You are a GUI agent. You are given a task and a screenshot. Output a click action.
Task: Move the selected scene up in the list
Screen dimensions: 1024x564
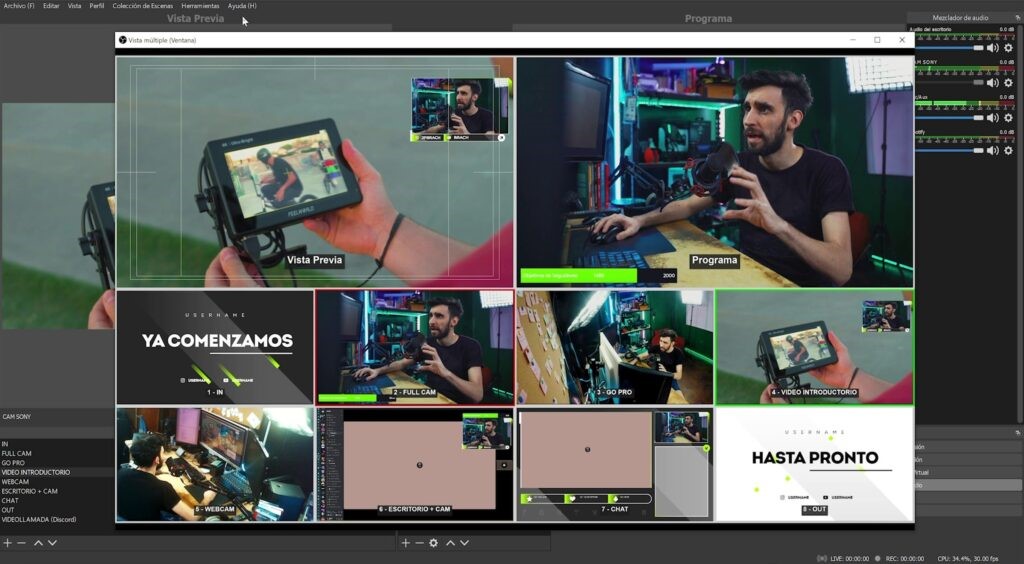[x=38, y=543]
